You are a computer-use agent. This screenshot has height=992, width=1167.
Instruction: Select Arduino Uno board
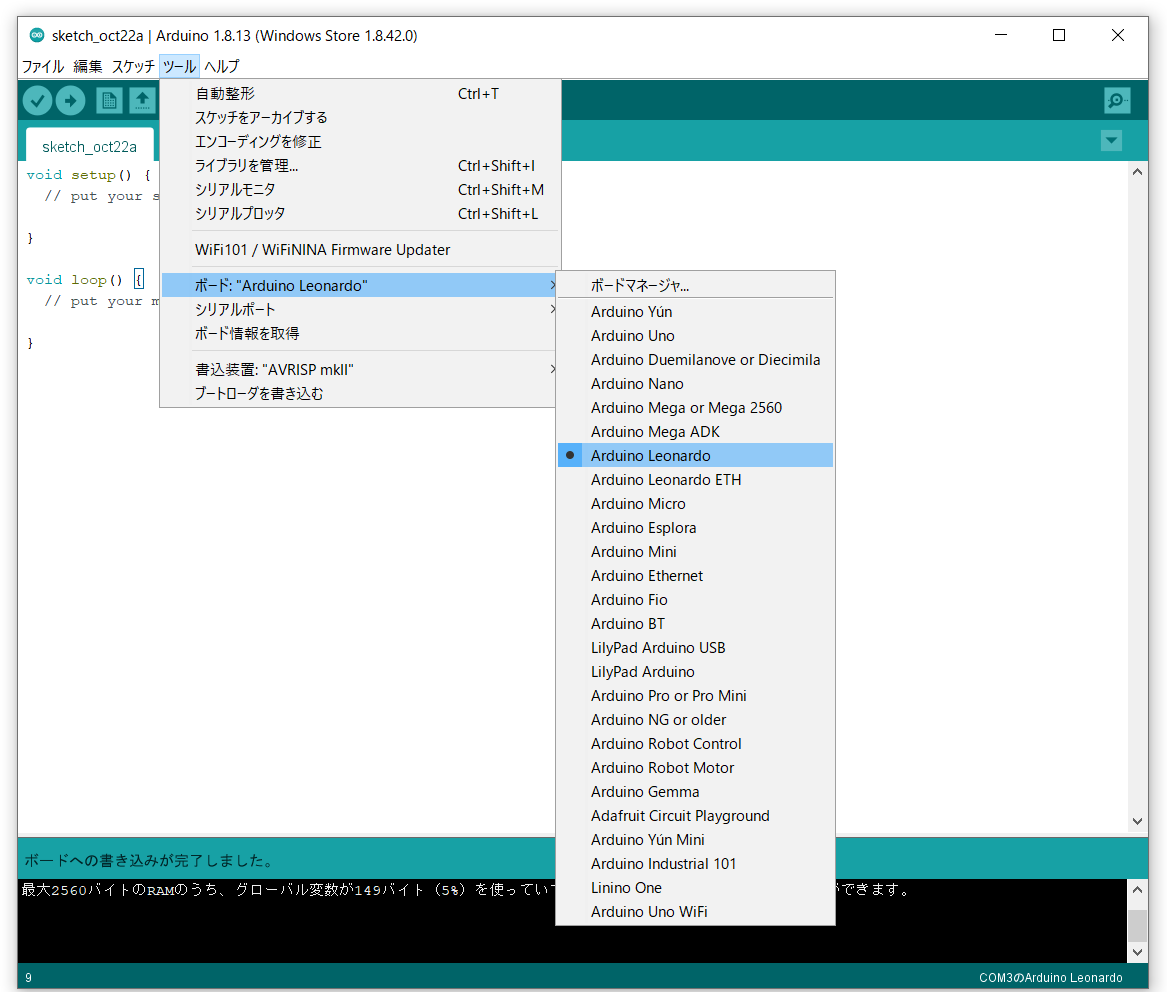695,336
